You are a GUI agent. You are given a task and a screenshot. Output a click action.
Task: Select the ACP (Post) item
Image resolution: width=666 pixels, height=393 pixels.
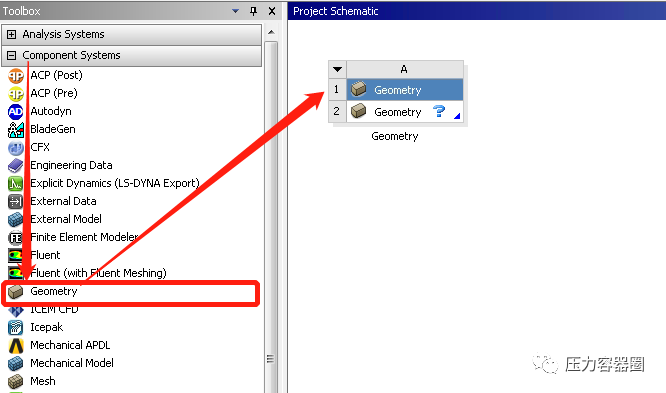coord(56,75)
